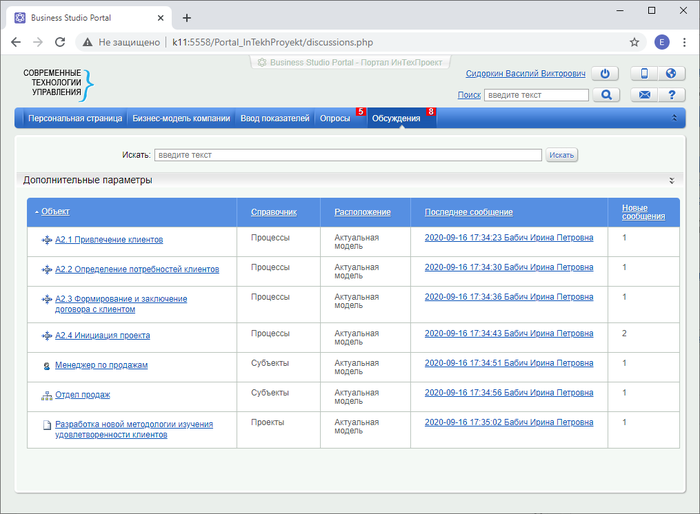Click the org-unit icon beside Отдел продаж

point(46,395)
